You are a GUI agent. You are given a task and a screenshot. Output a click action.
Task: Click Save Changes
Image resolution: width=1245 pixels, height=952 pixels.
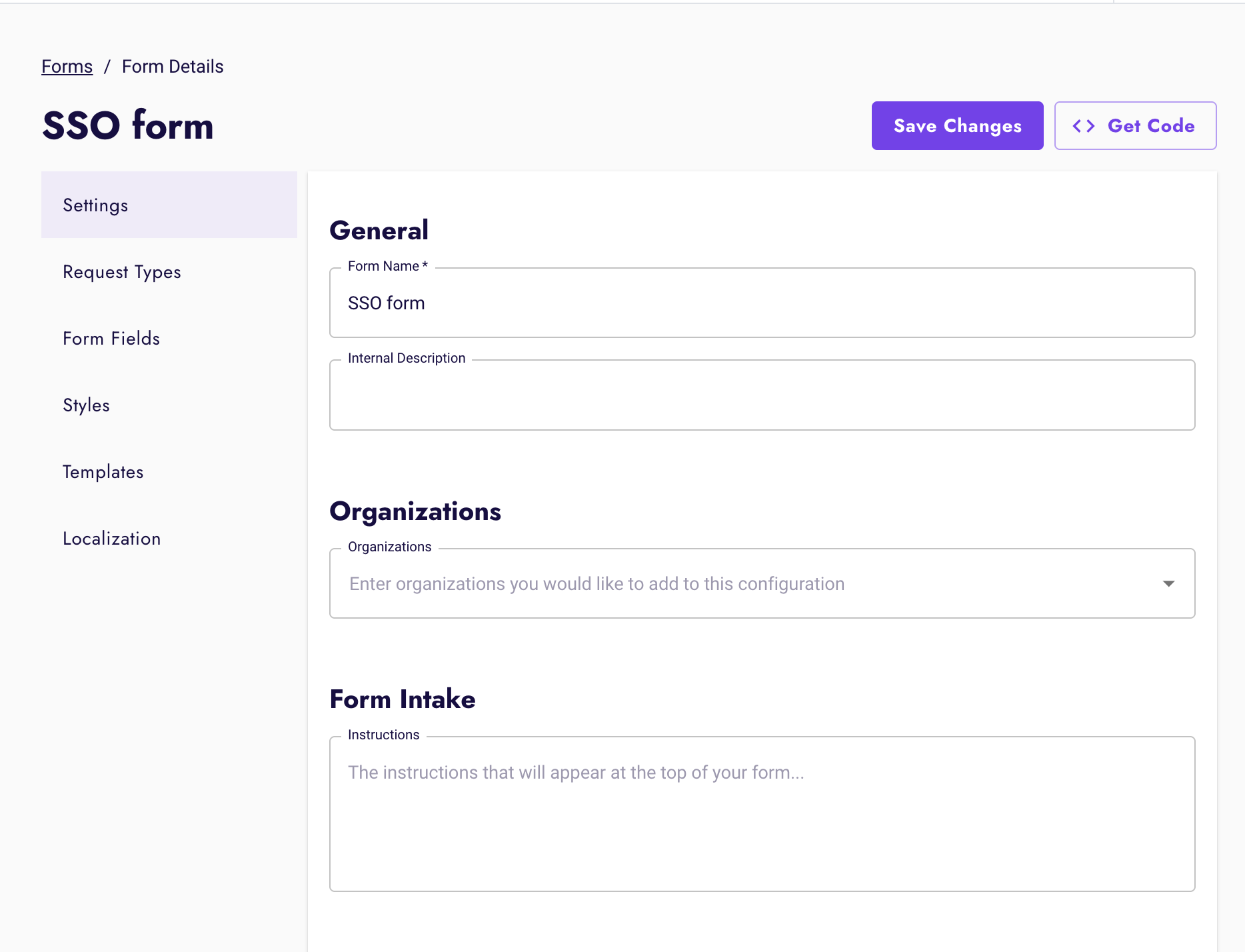point(957,125)
